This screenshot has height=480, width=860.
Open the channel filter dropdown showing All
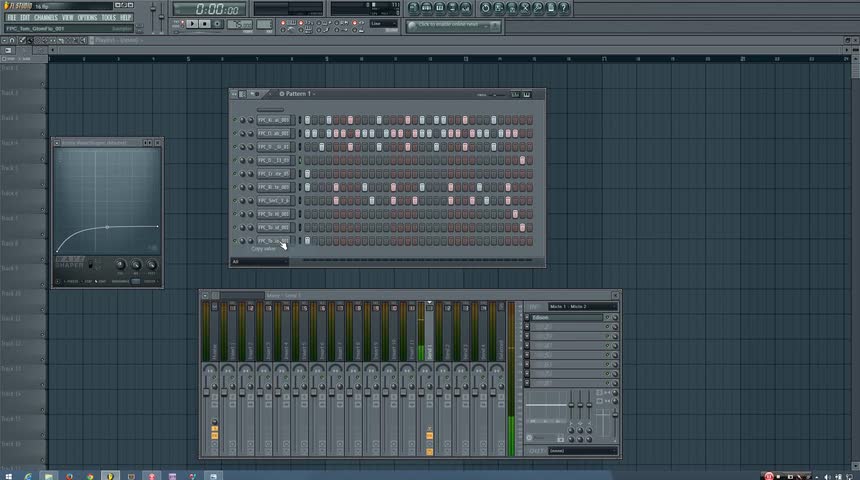coord(258,262)
